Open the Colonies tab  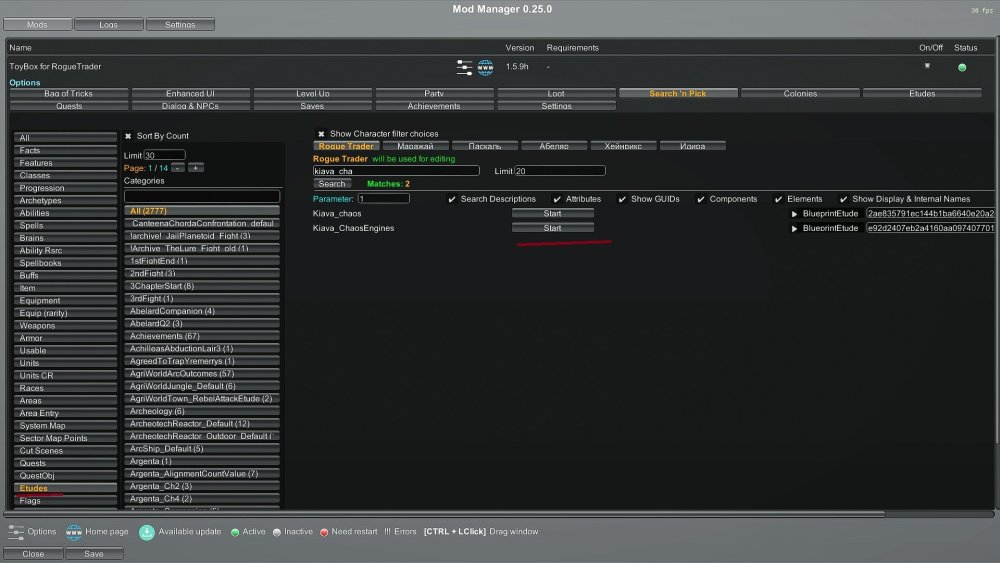799,93
